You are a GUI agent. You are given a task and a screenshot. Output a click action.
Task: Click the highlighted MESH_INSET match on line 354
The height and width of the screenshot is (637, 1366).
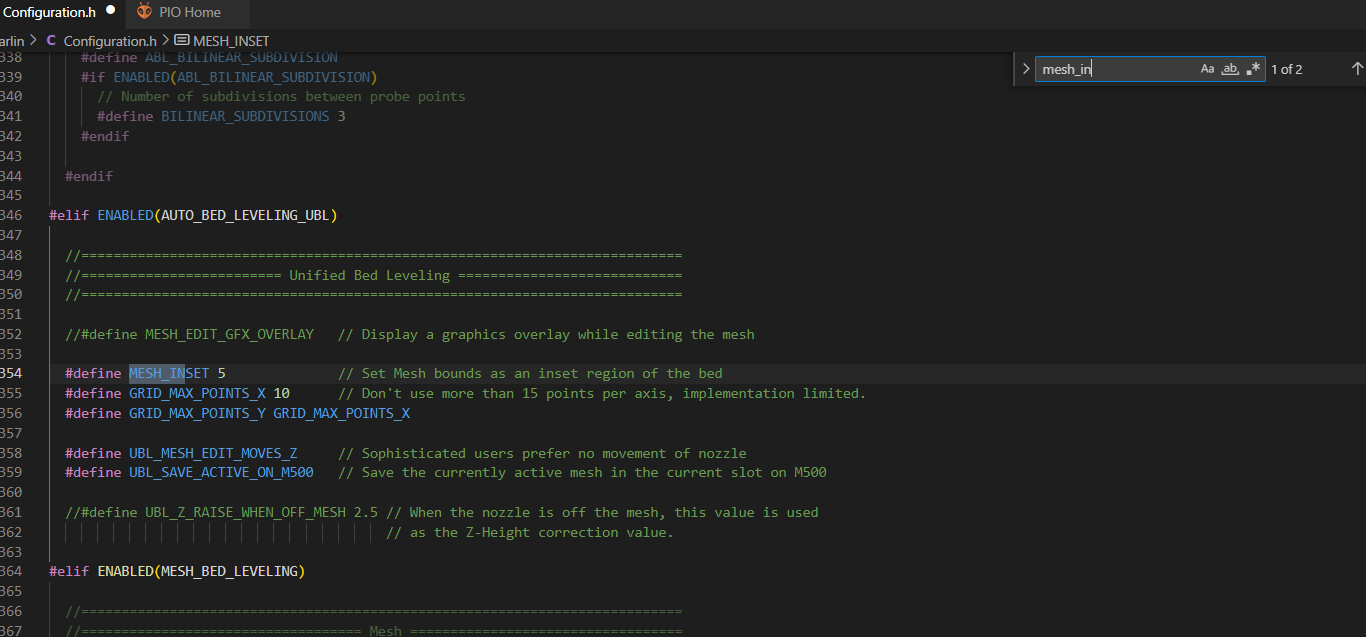point(157,374)
